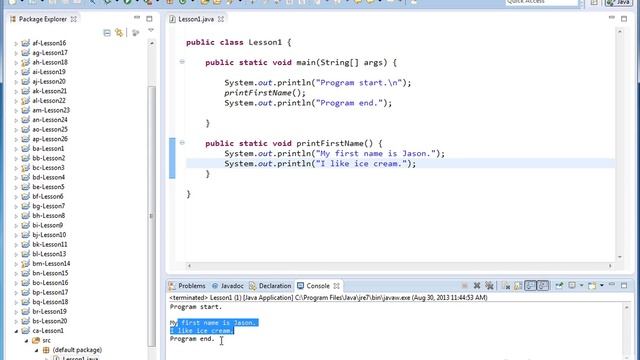This screenshot has height=360, width=640.
Task: Fold the main method in editor
Action: click(x=182, y=62)
